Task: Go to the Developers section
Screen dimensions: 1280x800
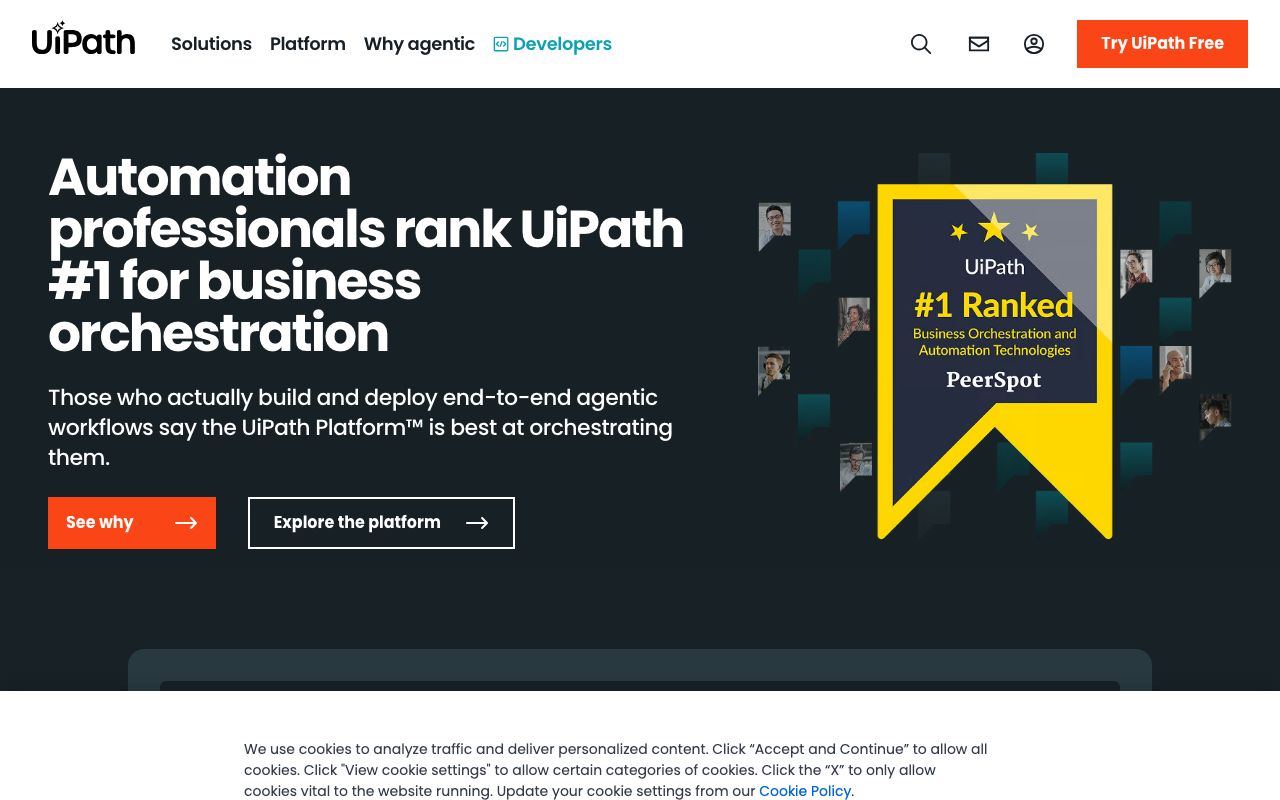Action: tap(552, 44)
